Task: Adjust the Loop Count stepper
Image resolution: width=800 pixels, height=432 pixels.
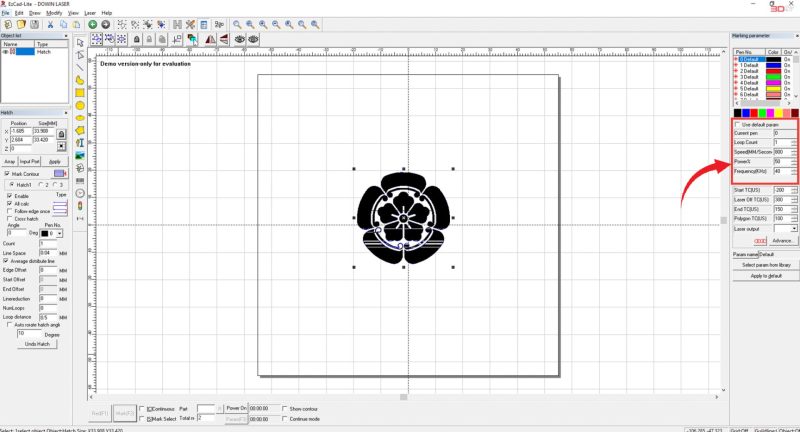Action: click(794, 142)
